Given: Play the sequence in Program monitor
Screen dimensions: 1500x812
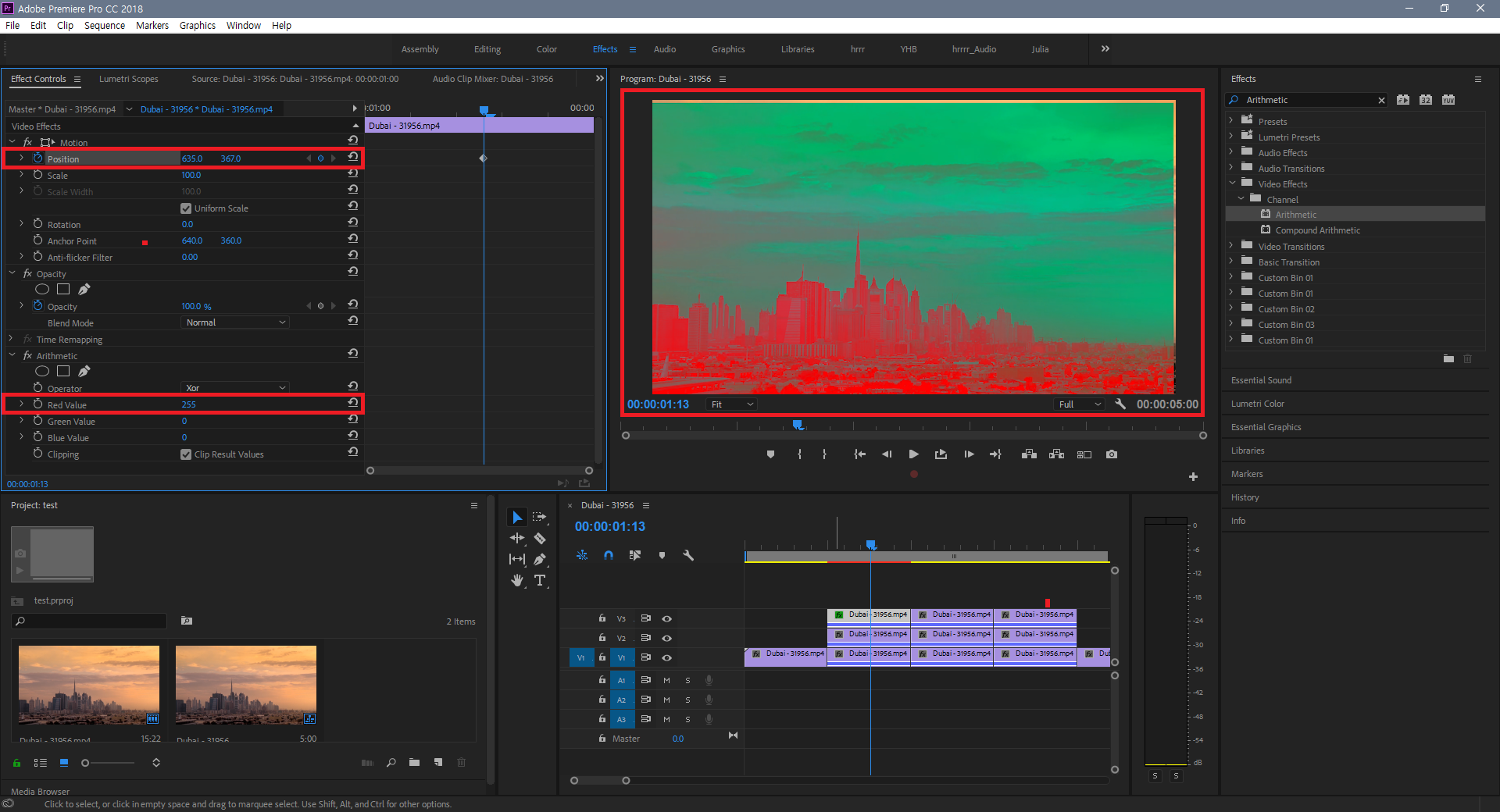Looking at the screenshot, I should [913, 454].
